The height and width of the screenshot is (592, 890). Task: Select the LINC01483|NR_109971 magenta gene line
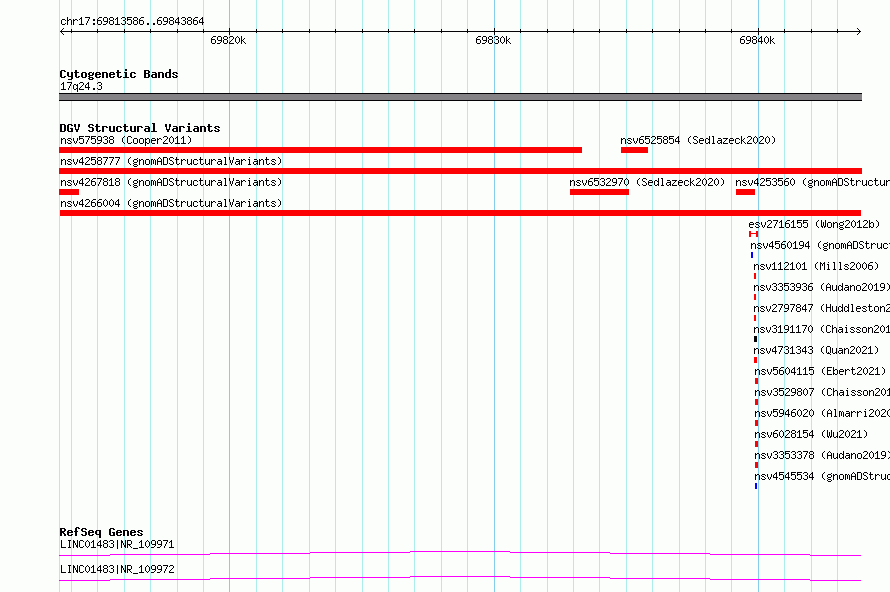460,553
